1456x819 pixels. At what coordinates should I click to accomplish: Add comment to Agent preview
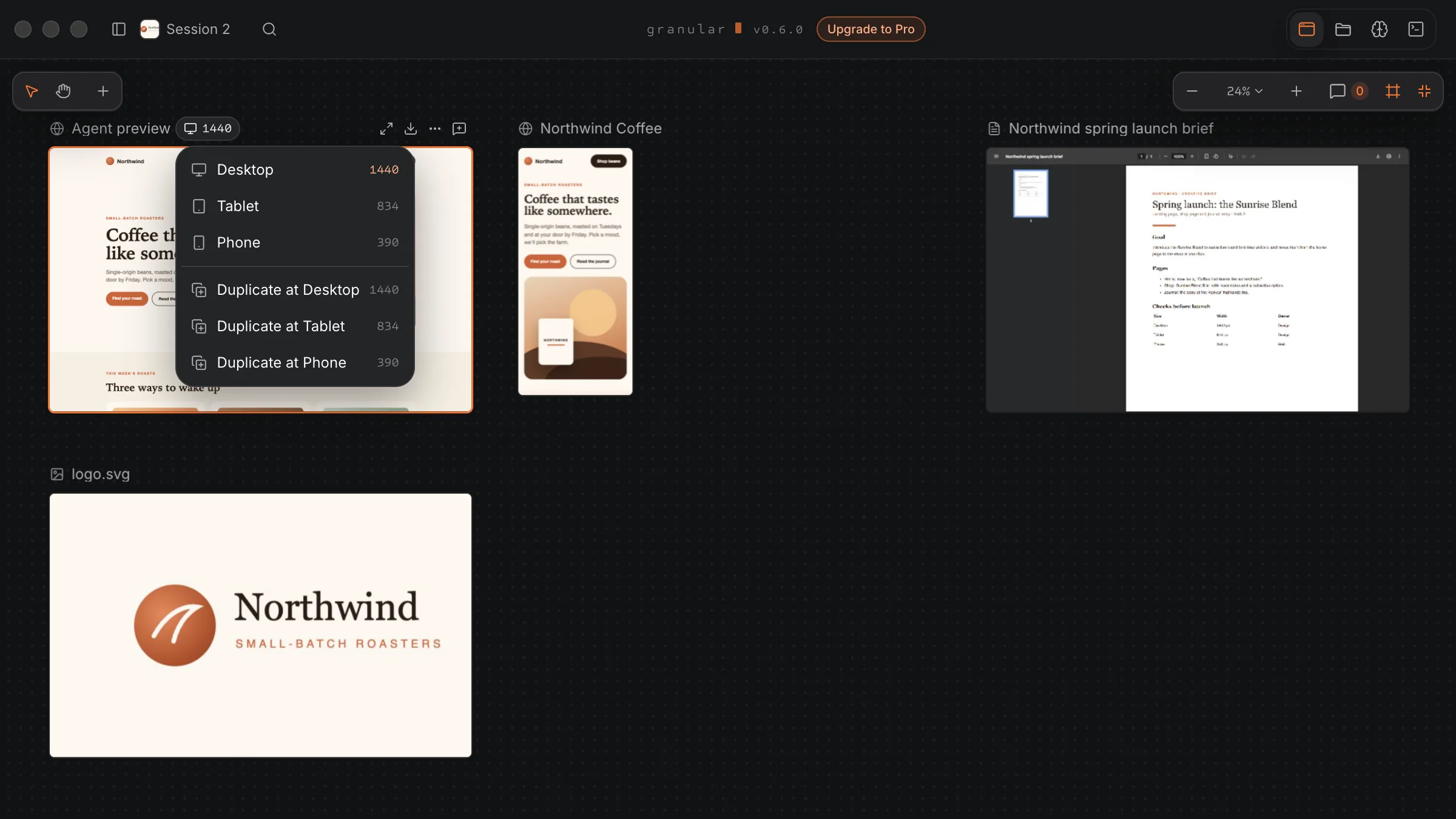[x=459, y=129]
